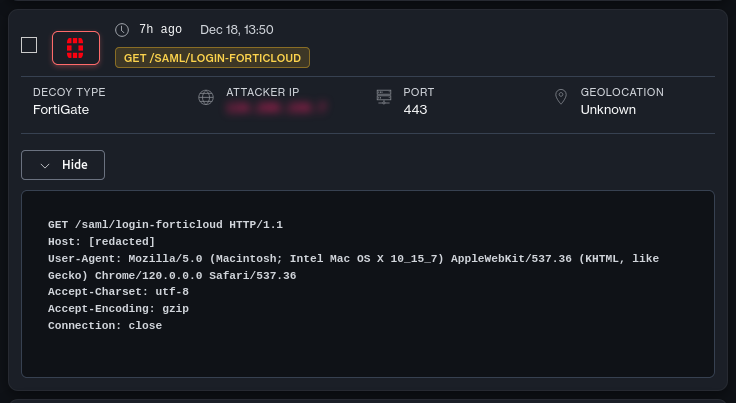Viewport: 736px width, 403px height.
Task: Click the Accept-Charset: utf-8 line
Action: [x=118, y=292]
